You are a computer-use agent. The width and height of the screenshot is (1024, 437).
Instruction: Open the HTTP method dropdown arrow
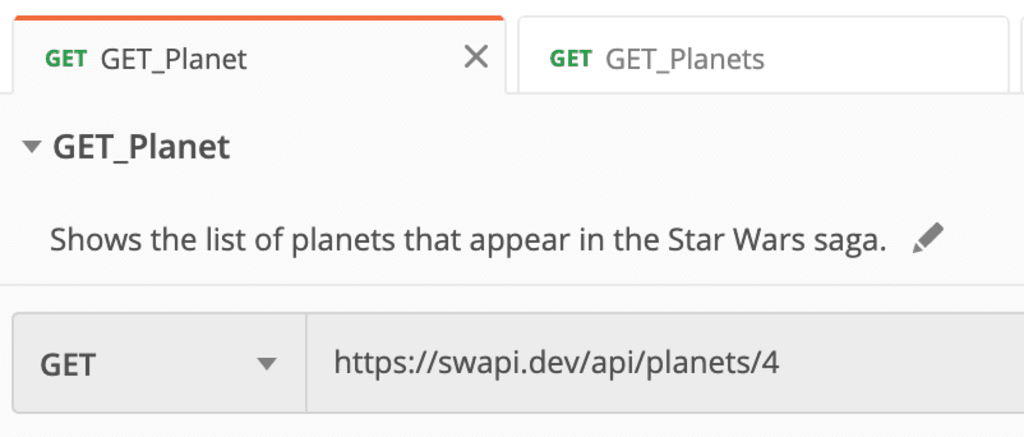pos(266,363)
